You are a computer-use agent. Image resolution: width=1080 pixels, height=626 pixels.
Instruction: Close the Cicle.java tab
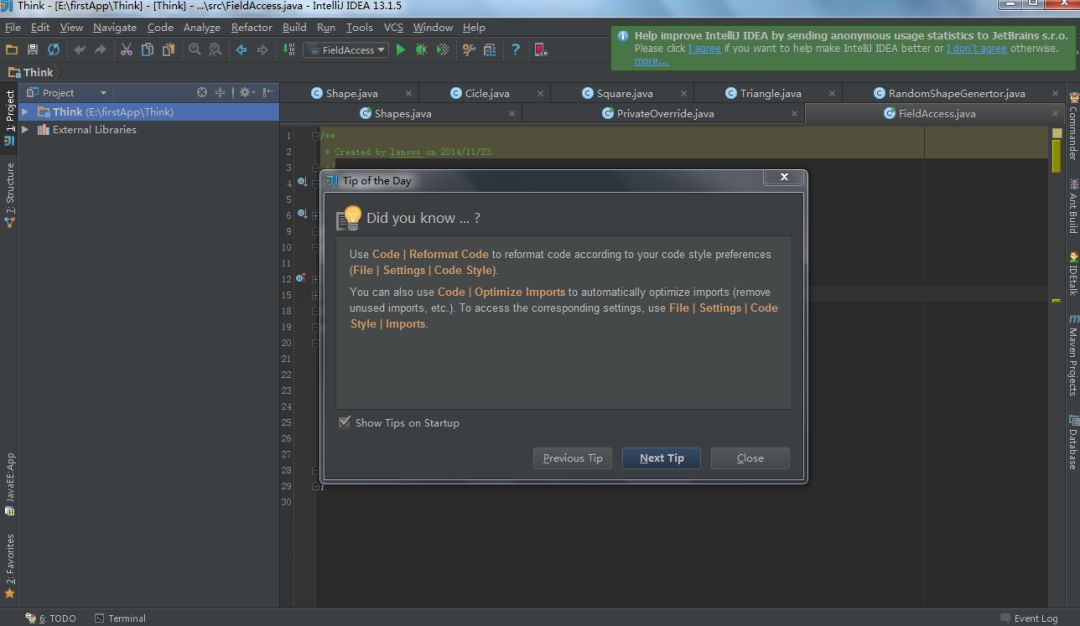(x=540, y=94)
